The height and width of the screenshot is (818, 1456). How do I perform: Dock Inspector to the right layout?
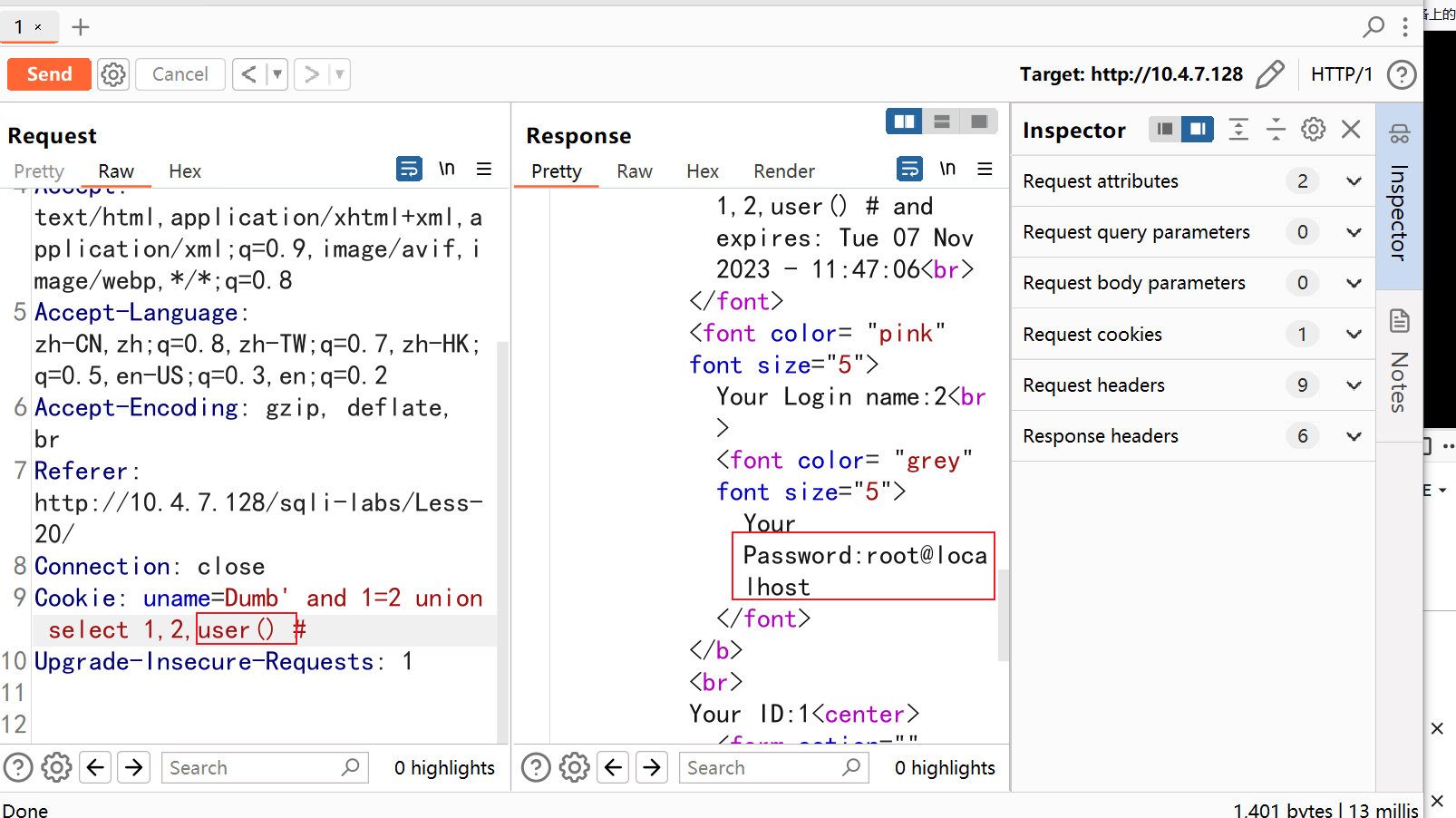pyautogui.click(x=1198, y=130)
